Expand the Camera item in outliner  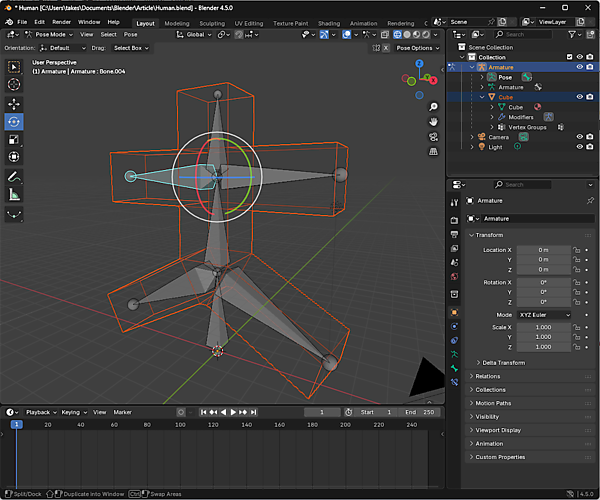click(472, 137)
